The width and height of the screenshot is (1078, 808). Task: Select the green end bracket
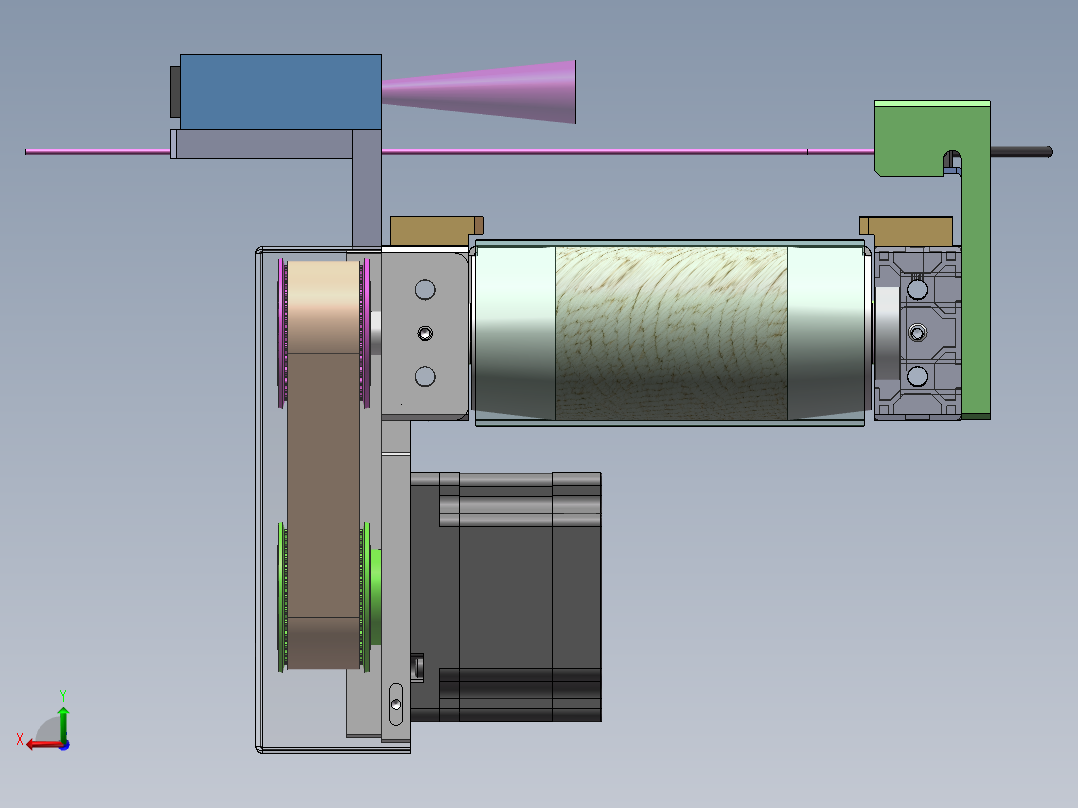(976, 261)
